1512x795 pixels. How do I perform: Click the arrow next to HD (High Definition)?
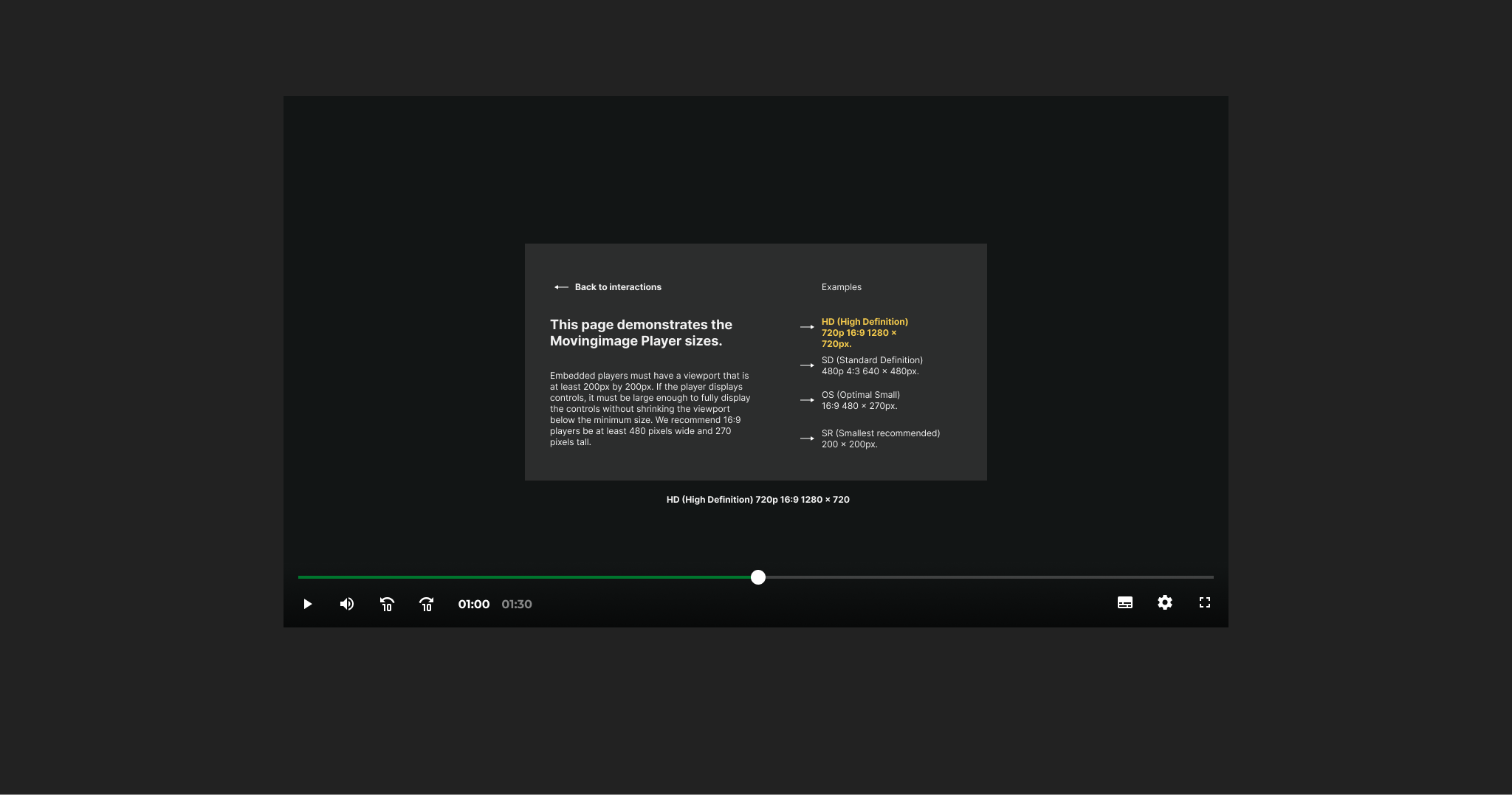click(x=807, y=327)
